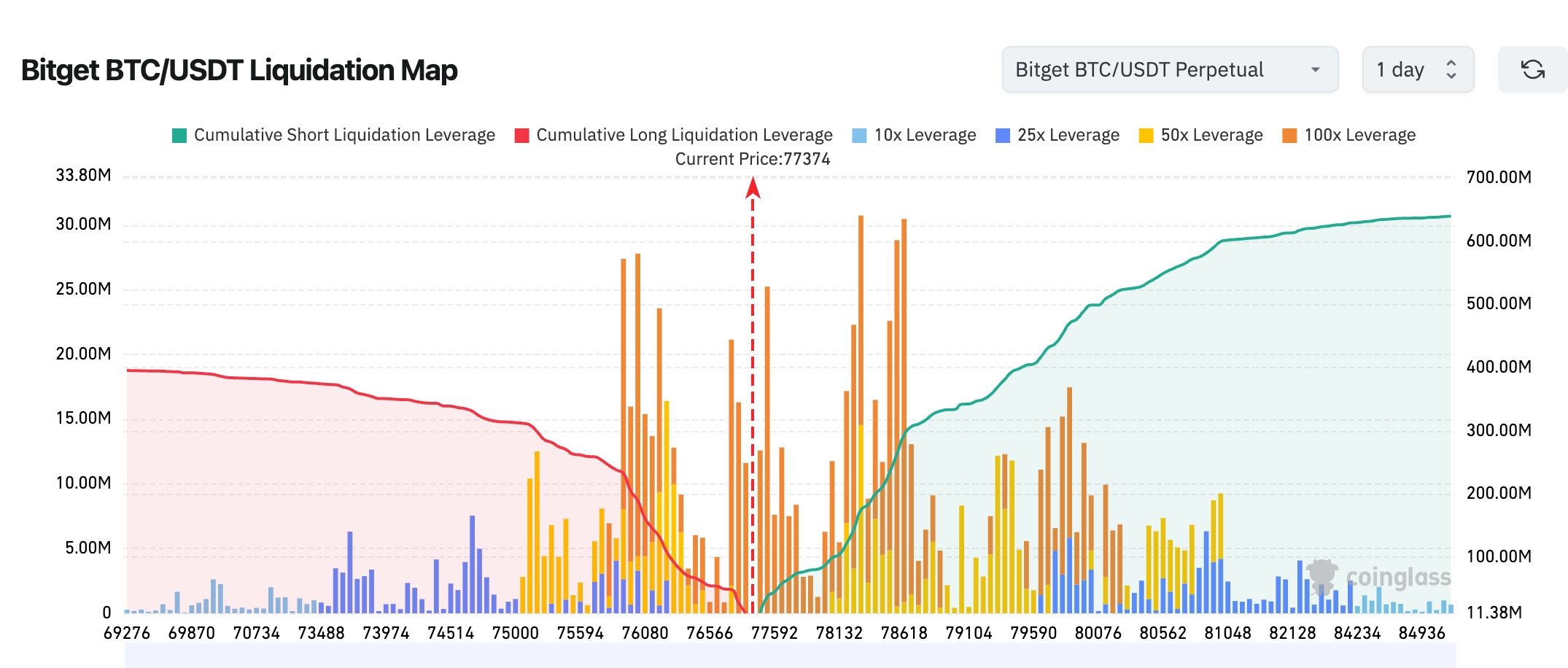Toggle the 50x Leverage legend item
Screen dimensions: 1568x668
pos(1201,135)
